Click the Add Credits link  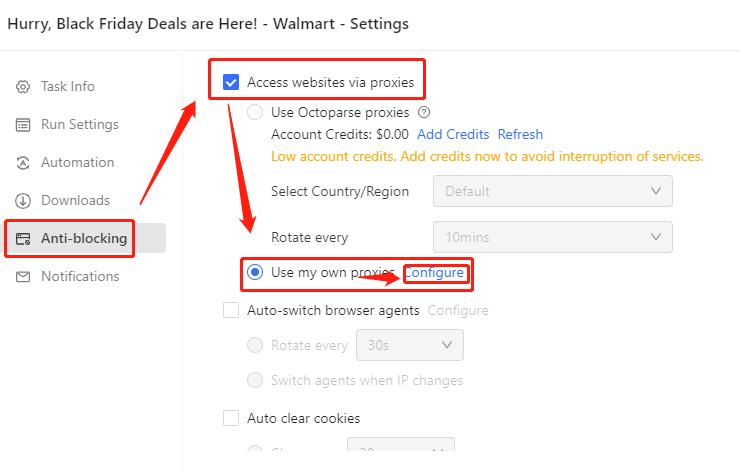point(453,135)
